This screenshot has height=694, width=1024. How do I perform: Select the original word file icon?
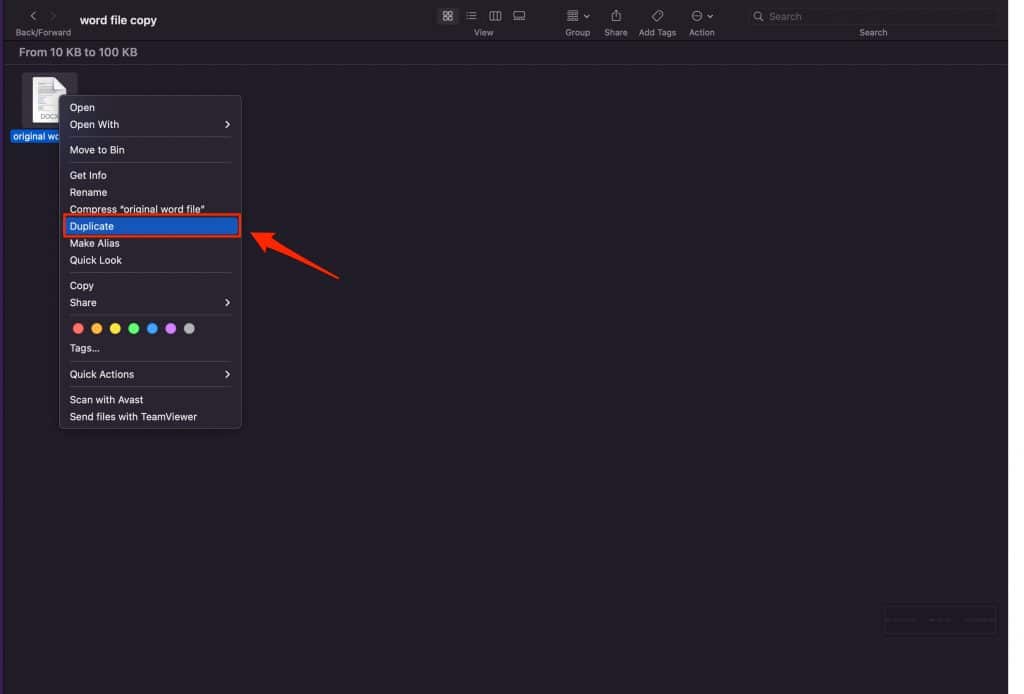click(x=48, y=99)
